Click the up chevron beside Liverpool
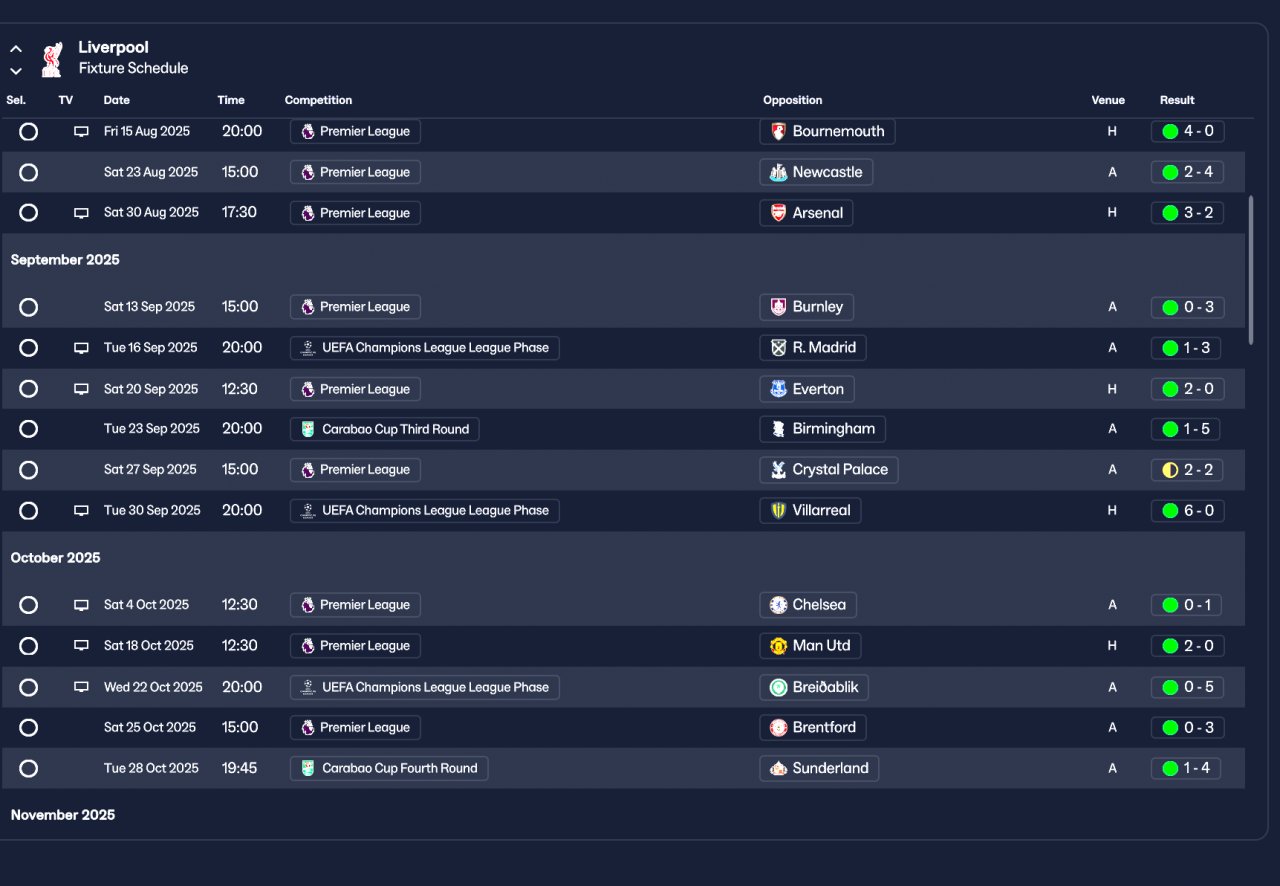Screen dimensions: 1280x886 16,49
